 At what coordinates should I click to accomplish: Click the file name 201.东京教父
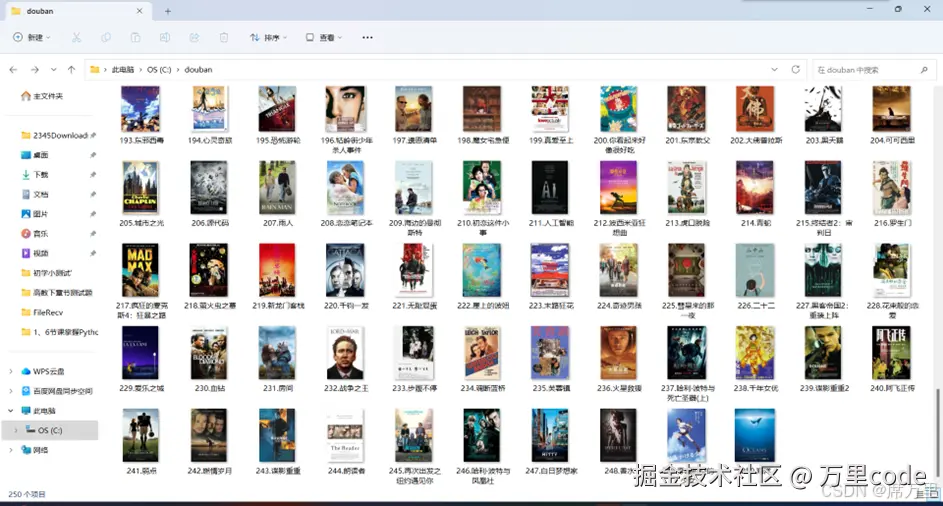click(687, 140)
